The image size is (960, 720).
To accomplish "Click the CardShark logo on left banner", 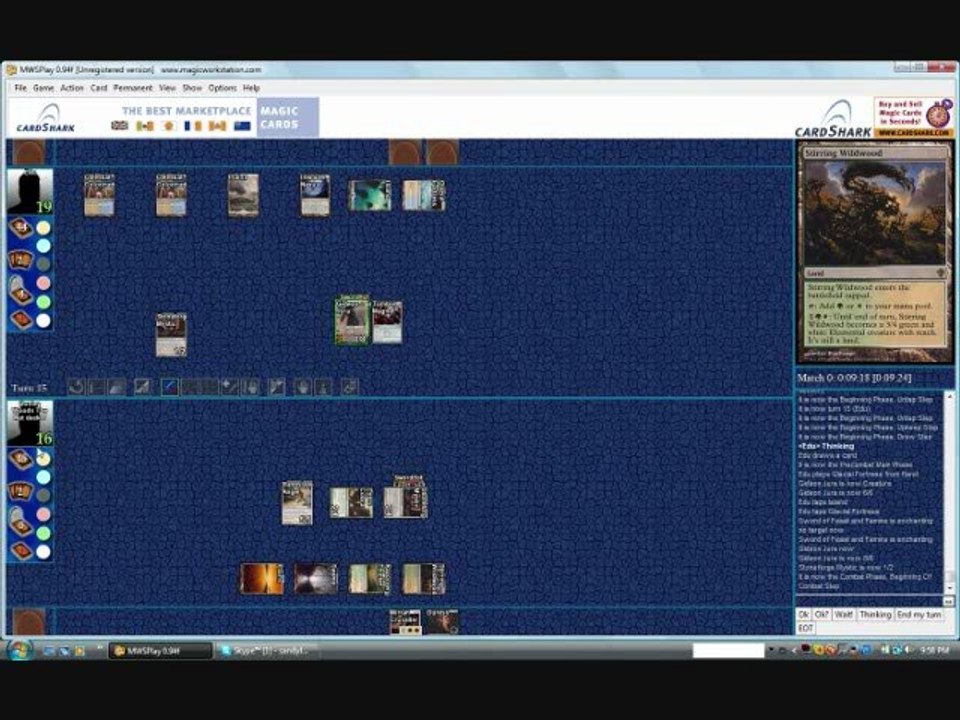I will 46,119.
